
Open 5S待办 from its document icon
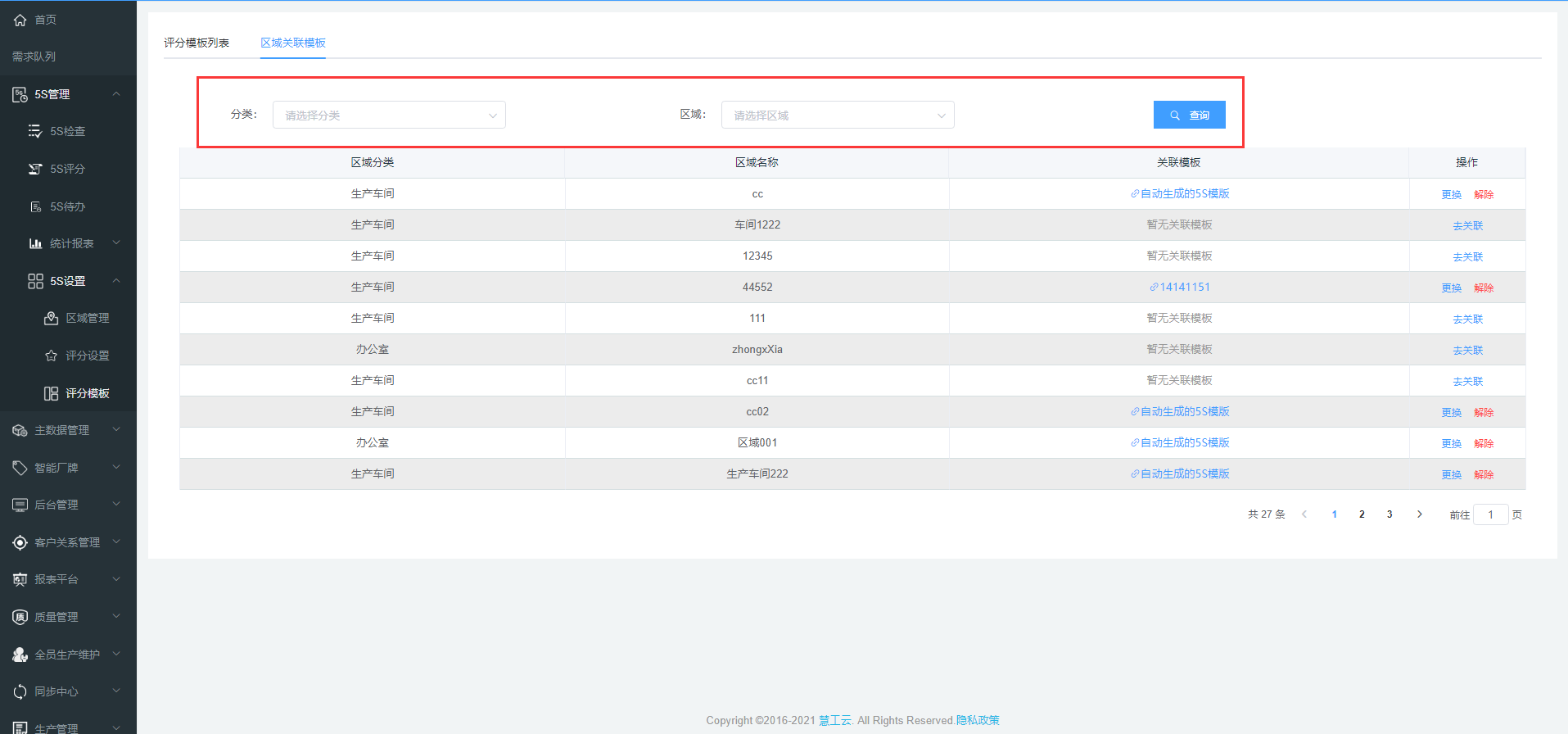(x=35, y=206)
